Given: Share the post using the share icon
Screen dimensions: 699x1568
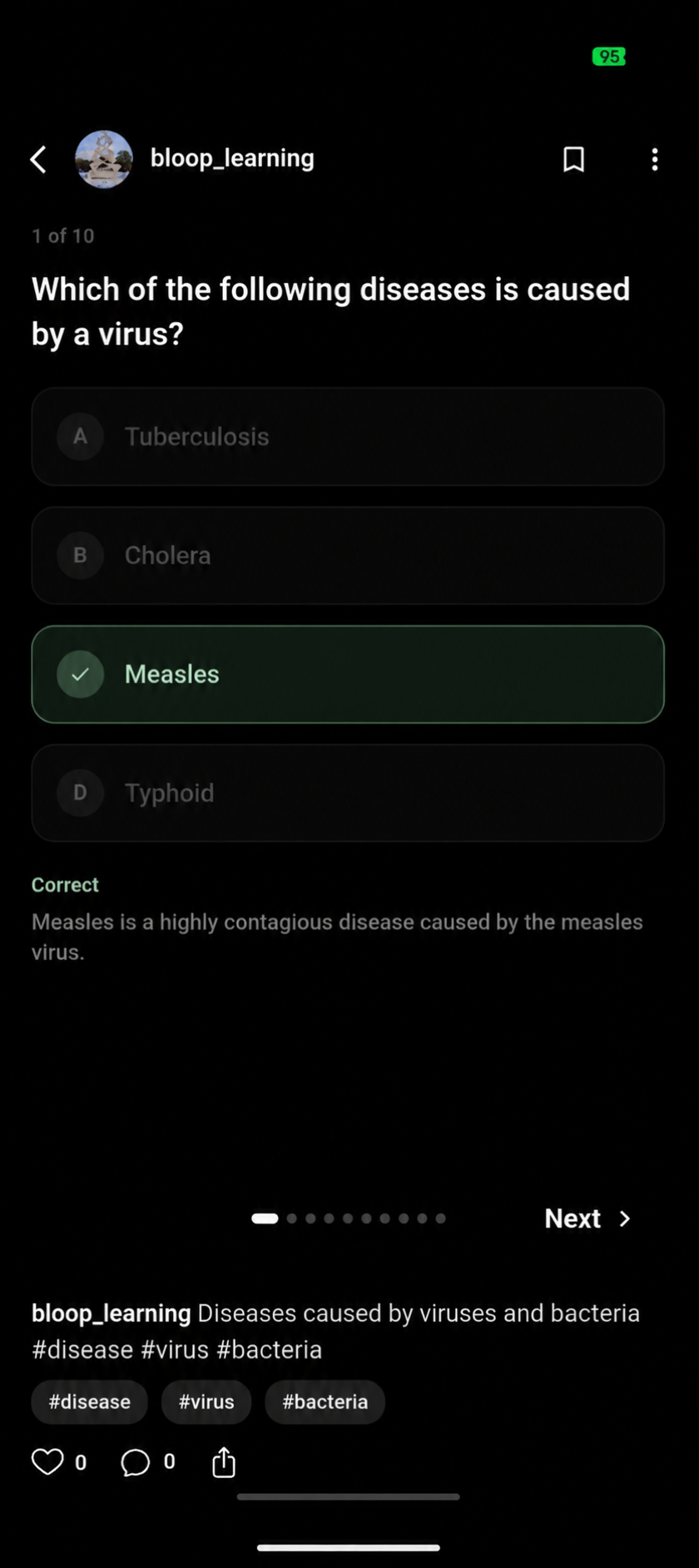Looking at the screenshot, I should 224,1462.
